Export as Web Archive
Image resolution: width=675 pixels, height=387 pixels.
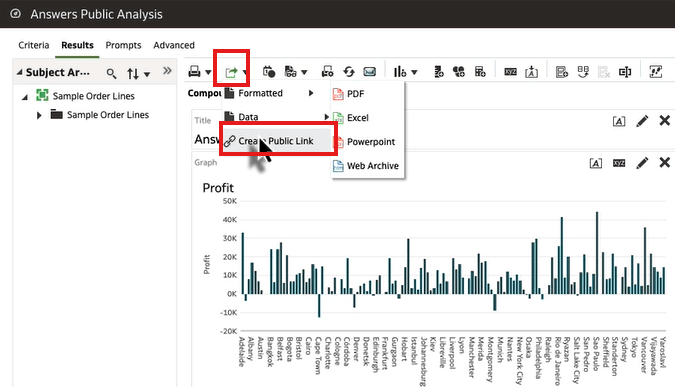[x=368, y=166]
